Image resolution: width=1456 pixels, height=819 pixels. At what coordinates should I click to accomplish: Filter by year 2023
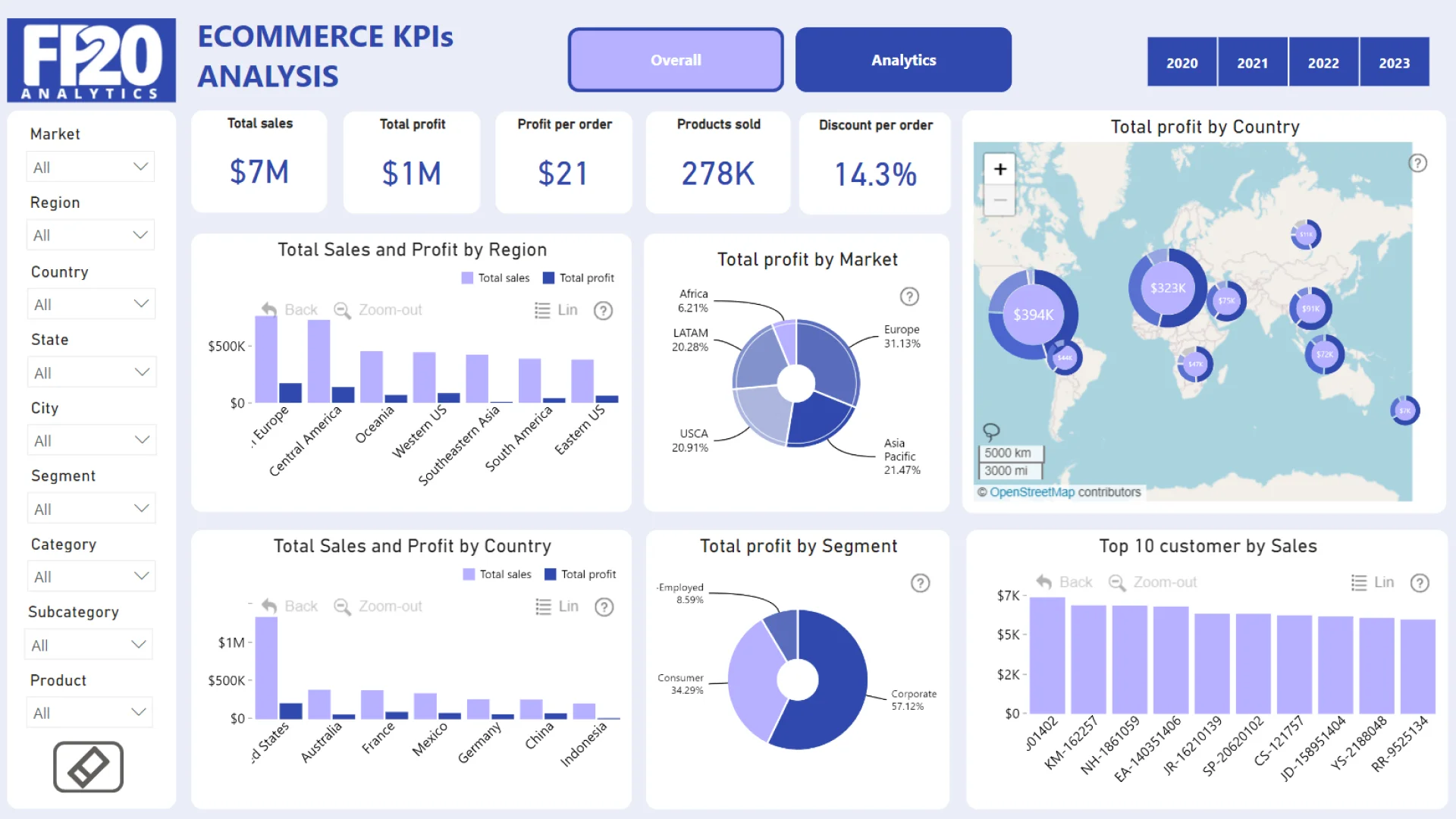pyautogui.click(x=1394, y=62)
